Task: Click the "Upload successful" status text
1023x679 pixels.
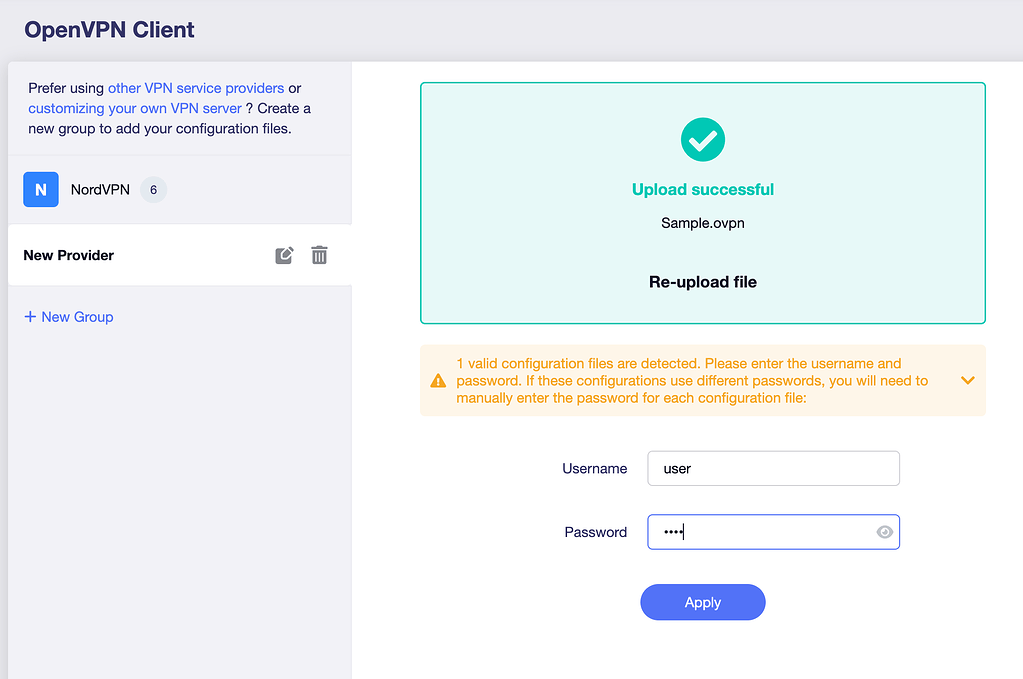Action: click(703, 190)
